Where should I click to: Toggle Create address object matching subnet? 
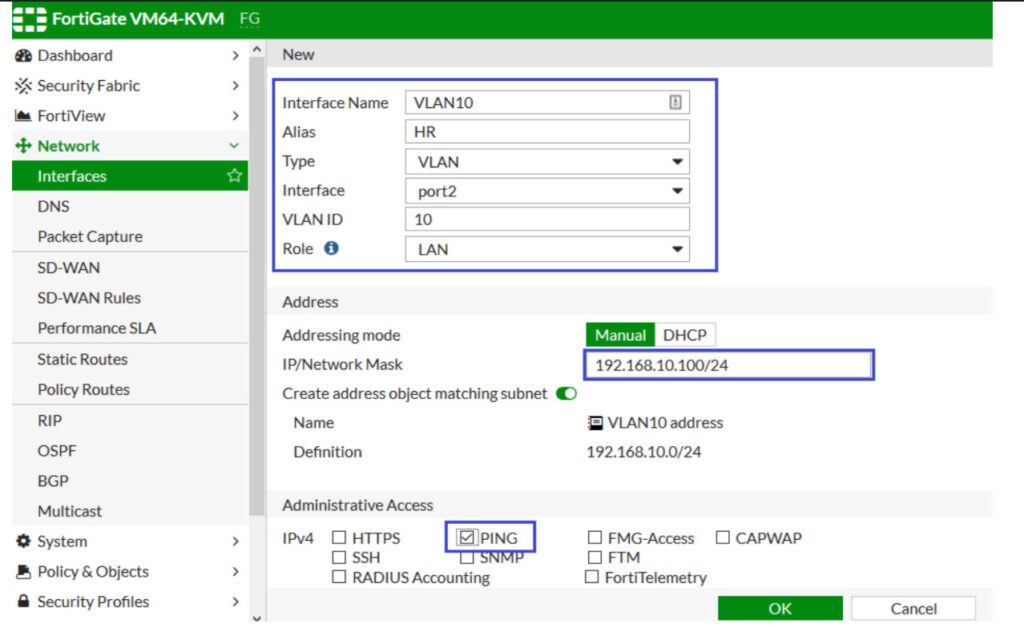pyautogui.click(x=566, y=393)
